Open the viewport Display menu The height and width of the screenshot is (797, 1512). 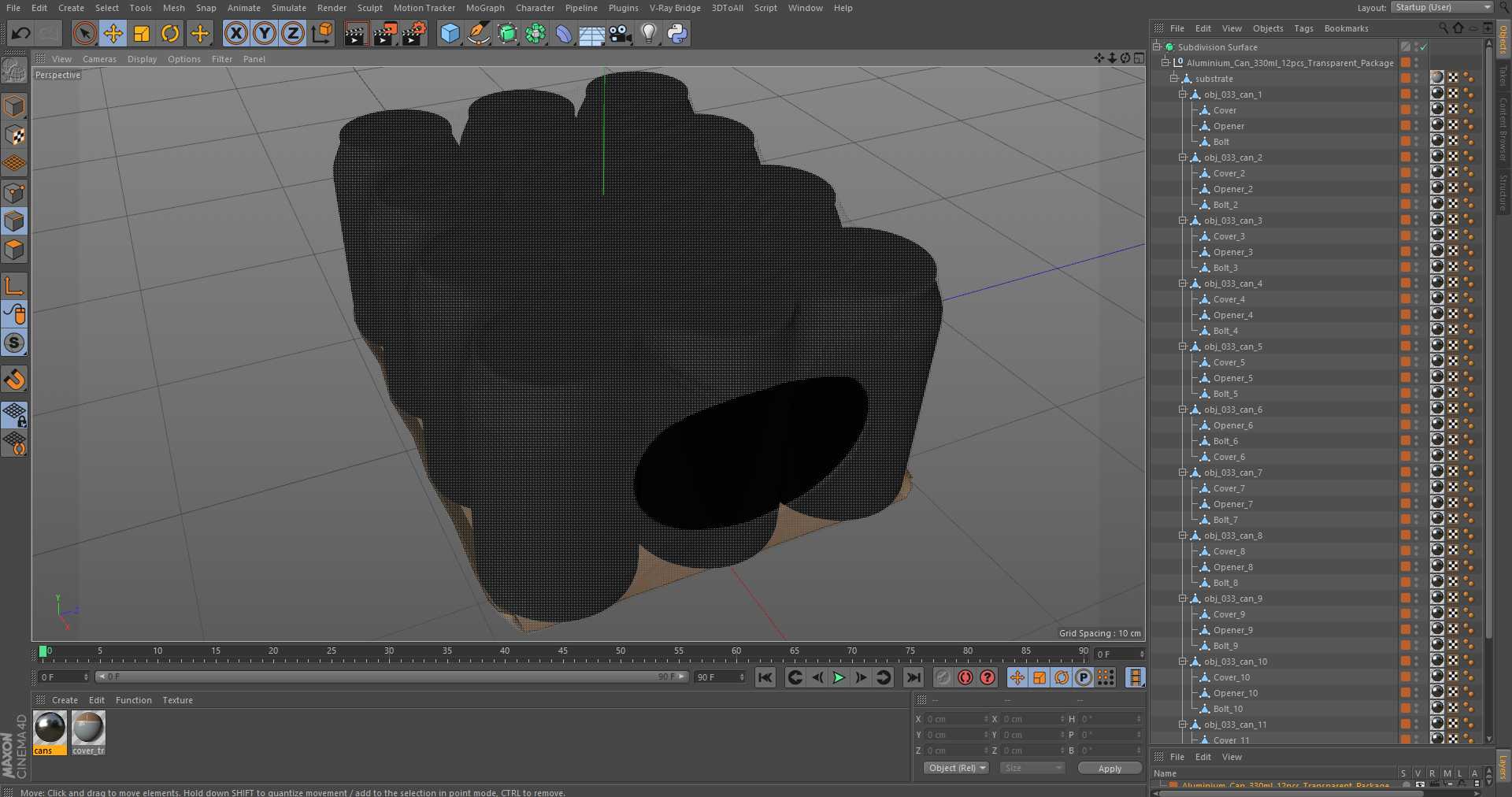(142, 59)
